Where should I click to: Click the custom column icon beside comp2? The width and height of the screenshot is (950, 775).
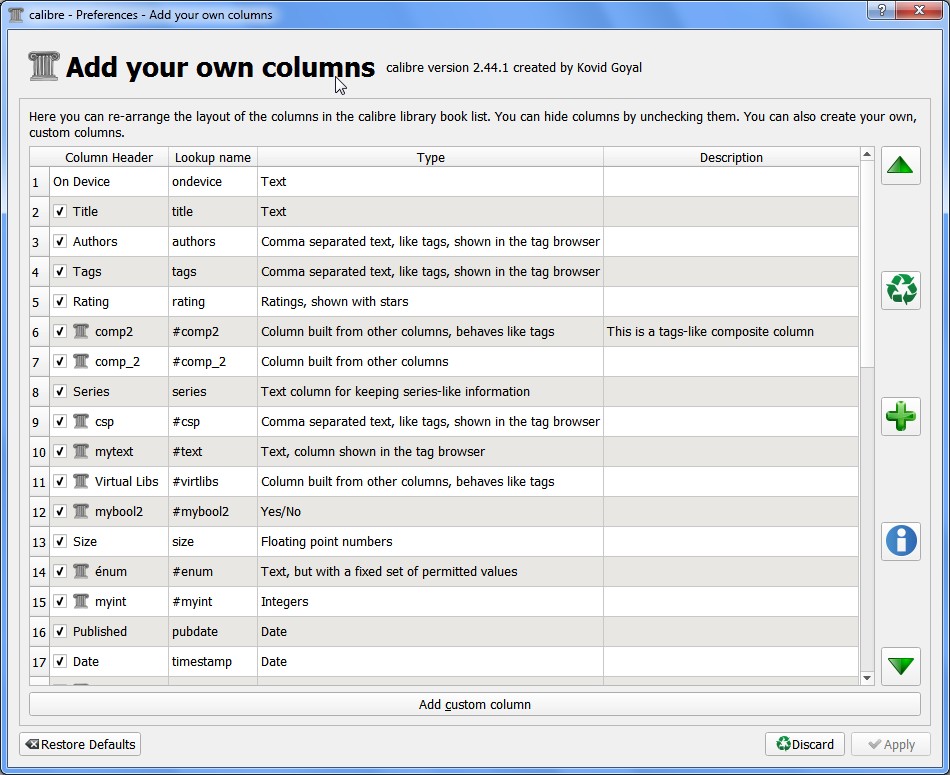click(x=81, y=332)
